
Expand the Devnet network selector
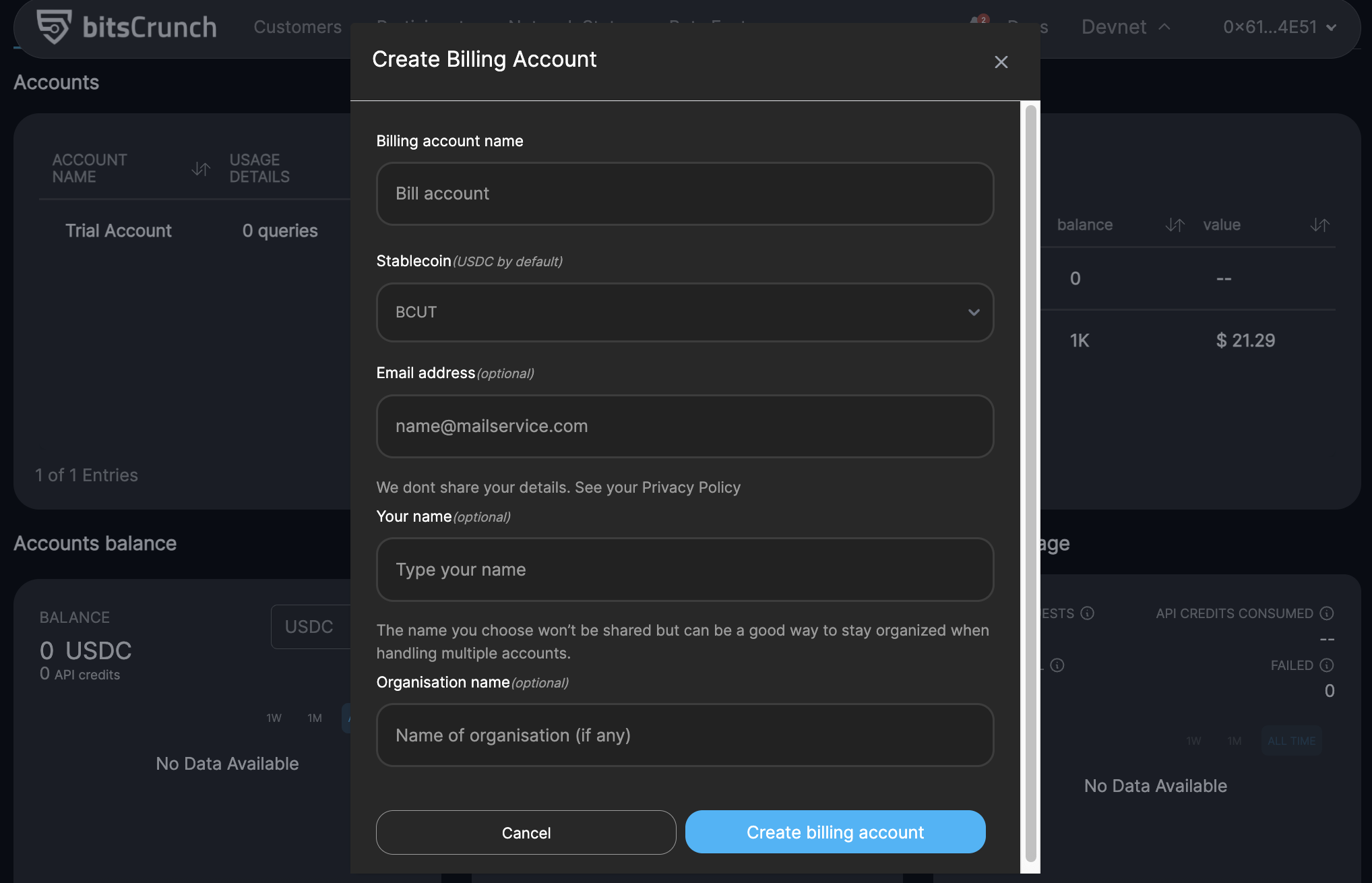(x=1125, y=27)
